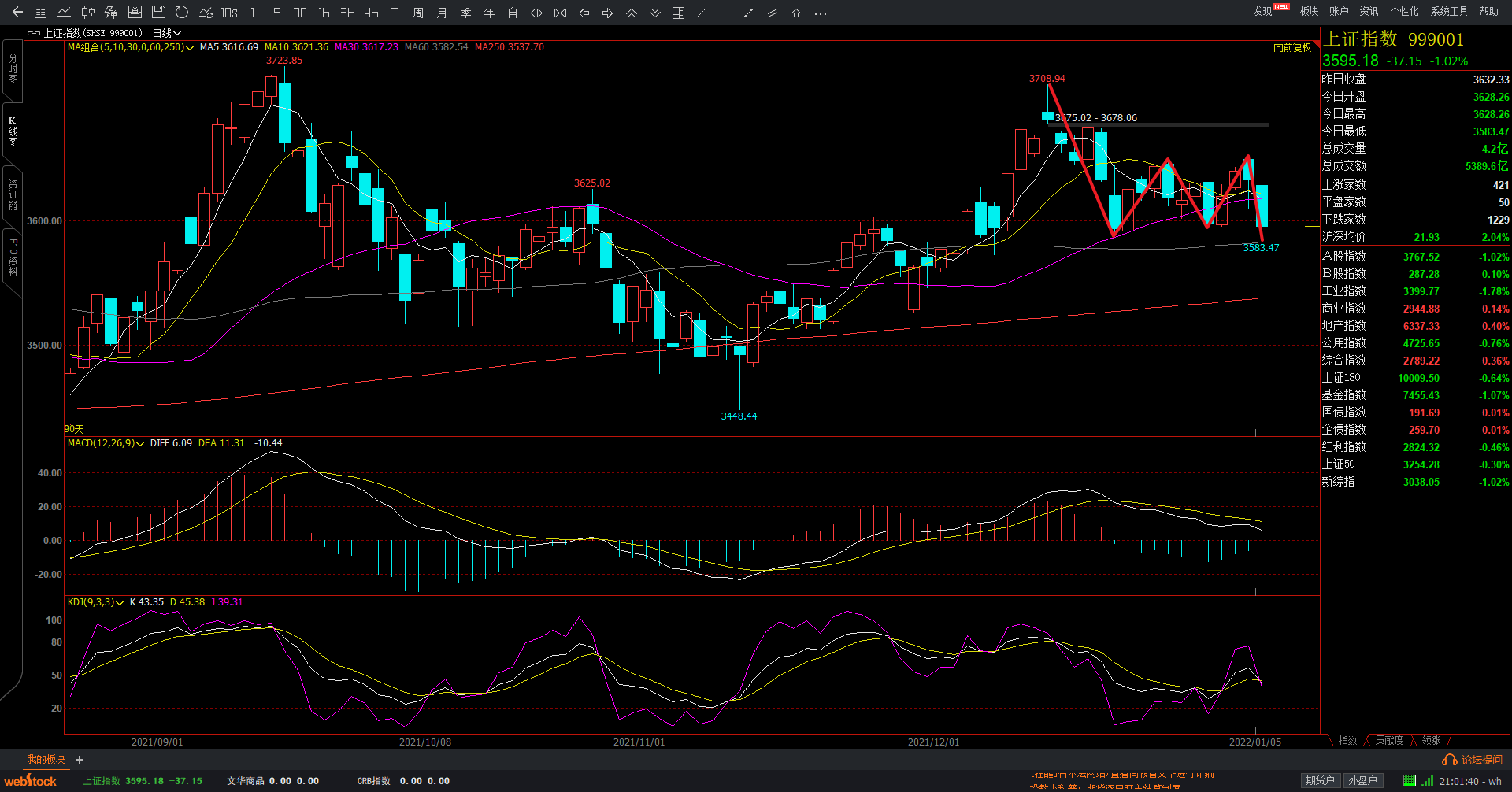1512x792 pixels.
Task: Open the 日线 period dropdown
Action: pos(166,33)
